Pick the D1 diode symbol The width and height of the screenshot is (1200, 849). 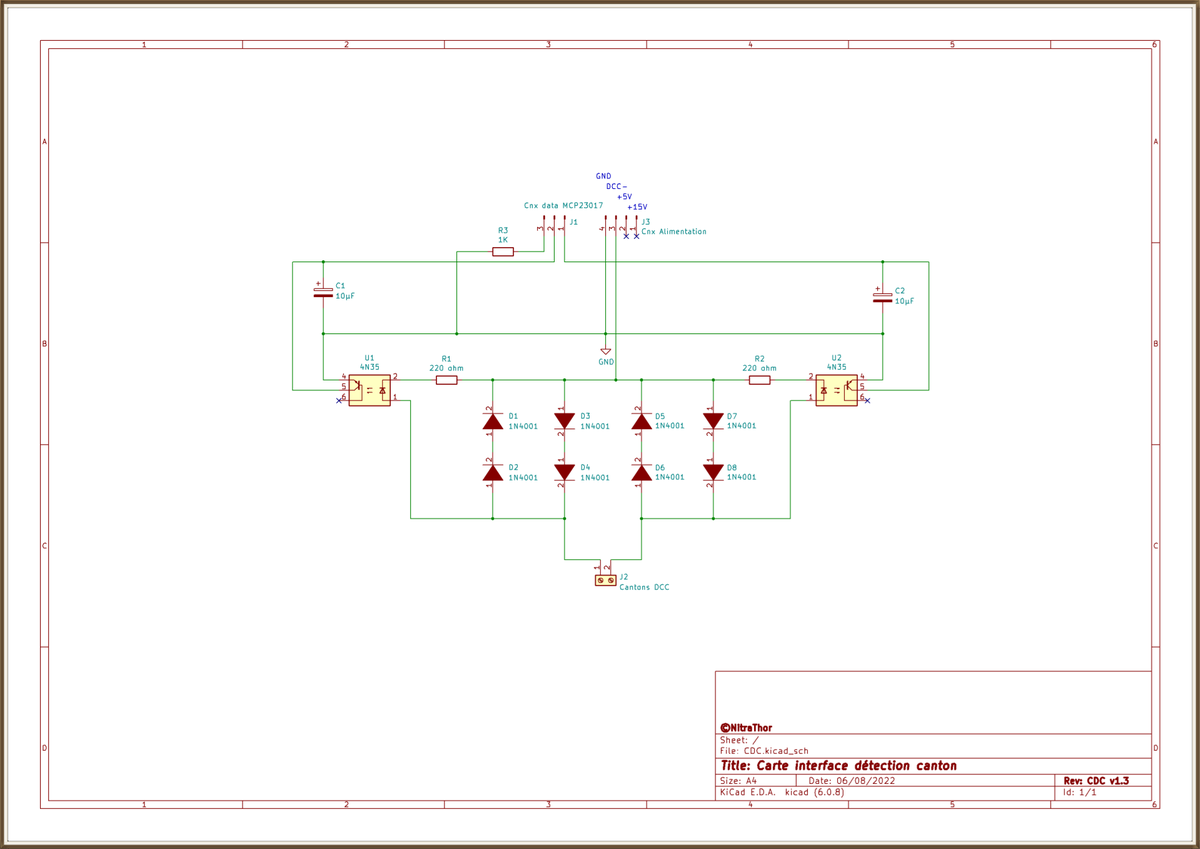(493, 422)
